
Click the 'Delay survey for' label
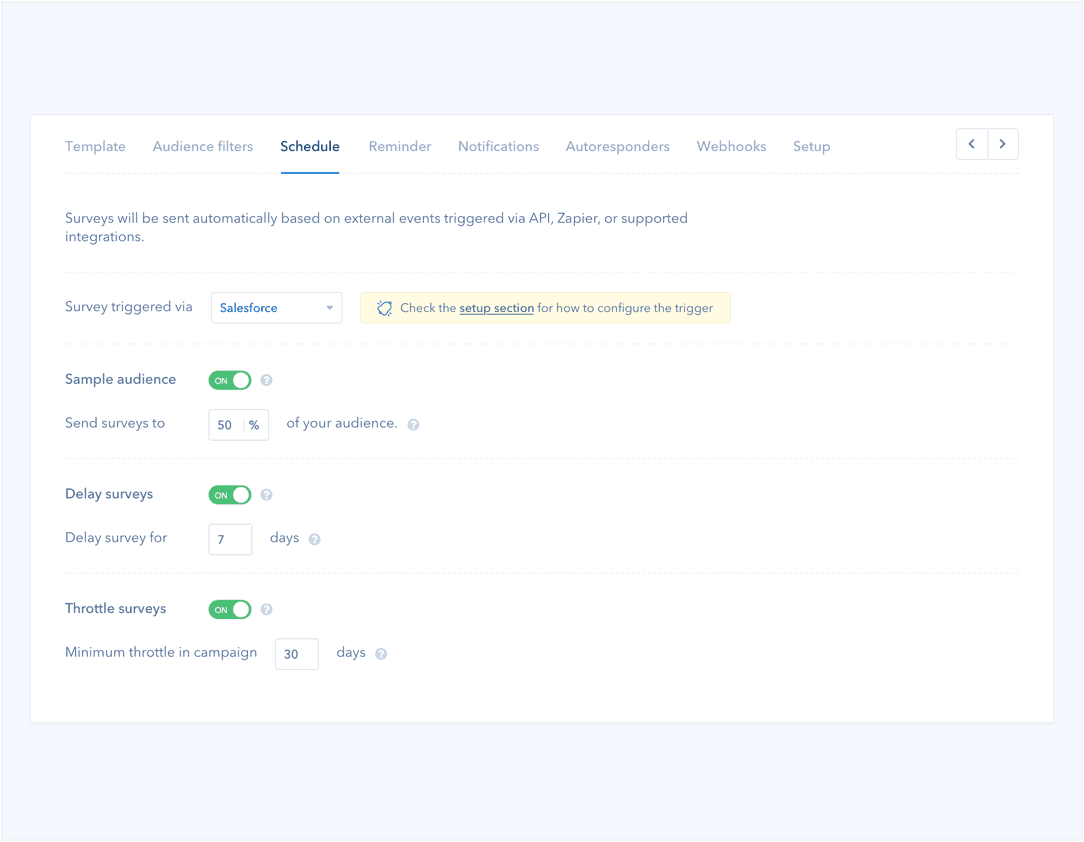pyautogui.click(x=116, y=538)
